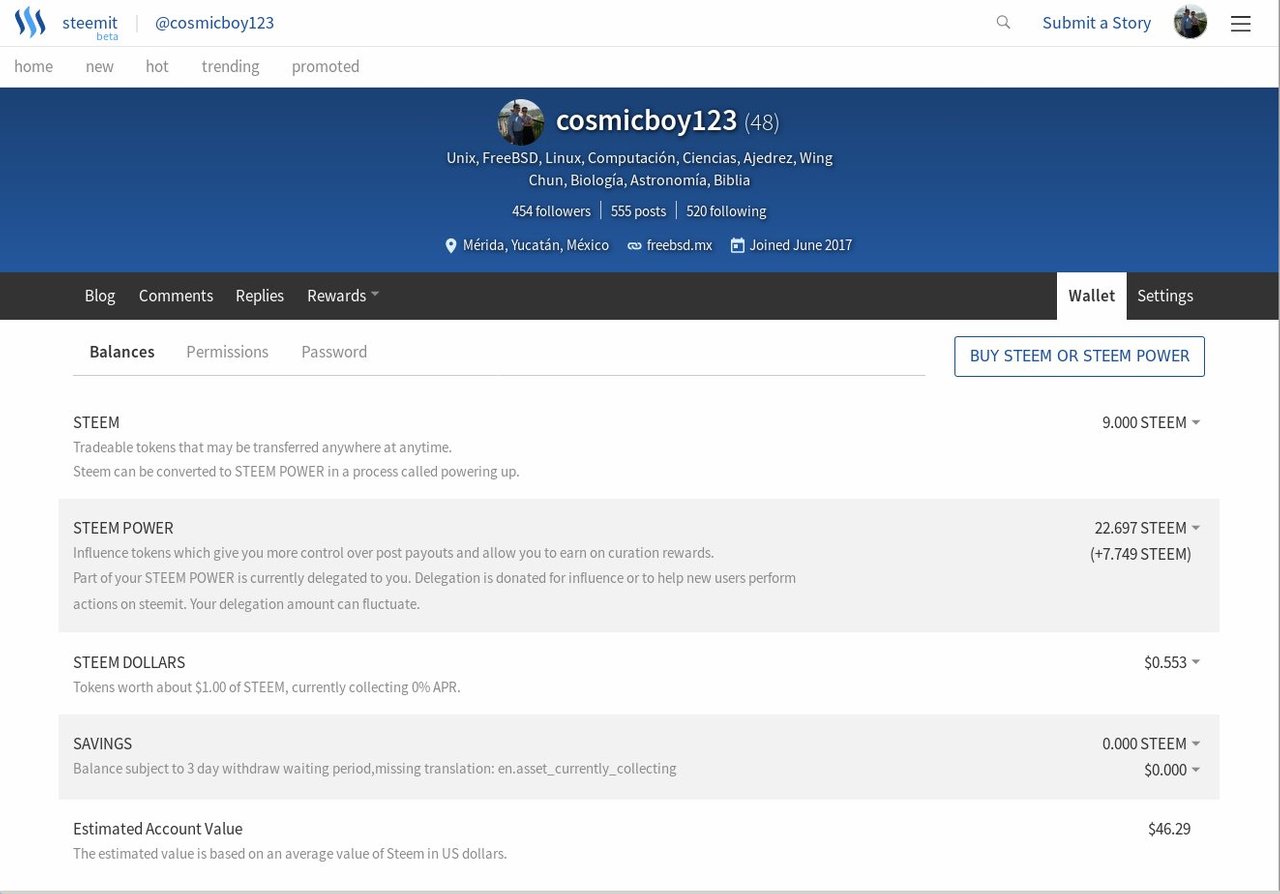Click the steemit beta wordmark

tap(90, 26)
